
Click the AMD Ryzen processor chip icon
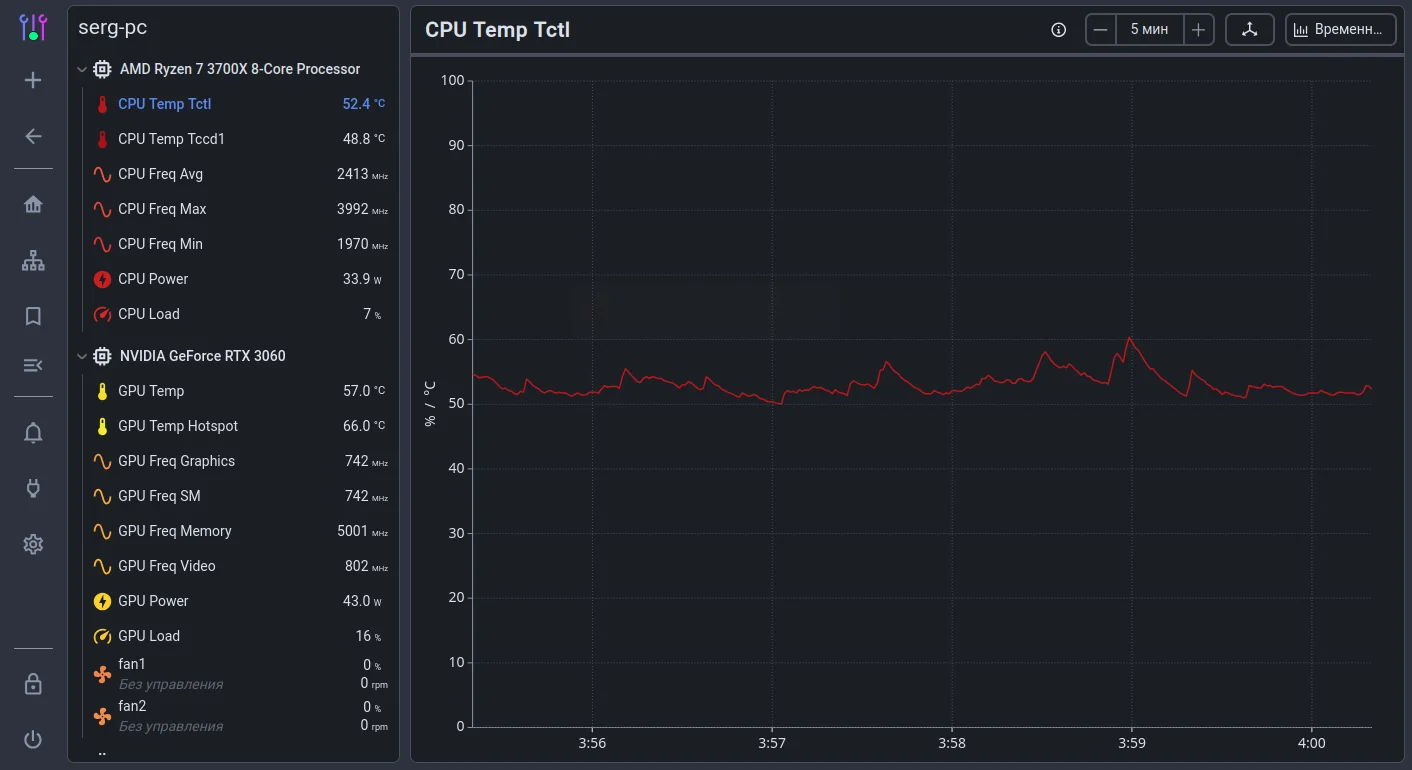(x=102, y=69)
